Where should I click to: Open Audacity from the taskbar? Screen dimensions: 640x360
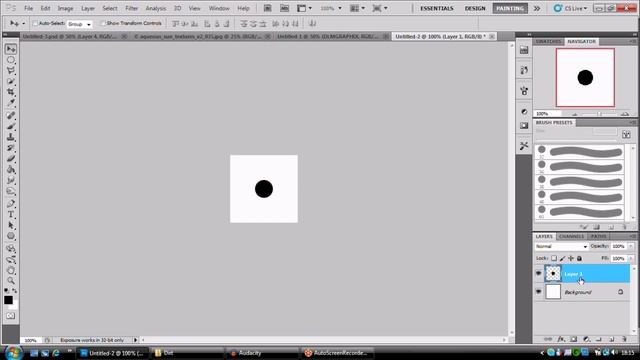261,353
